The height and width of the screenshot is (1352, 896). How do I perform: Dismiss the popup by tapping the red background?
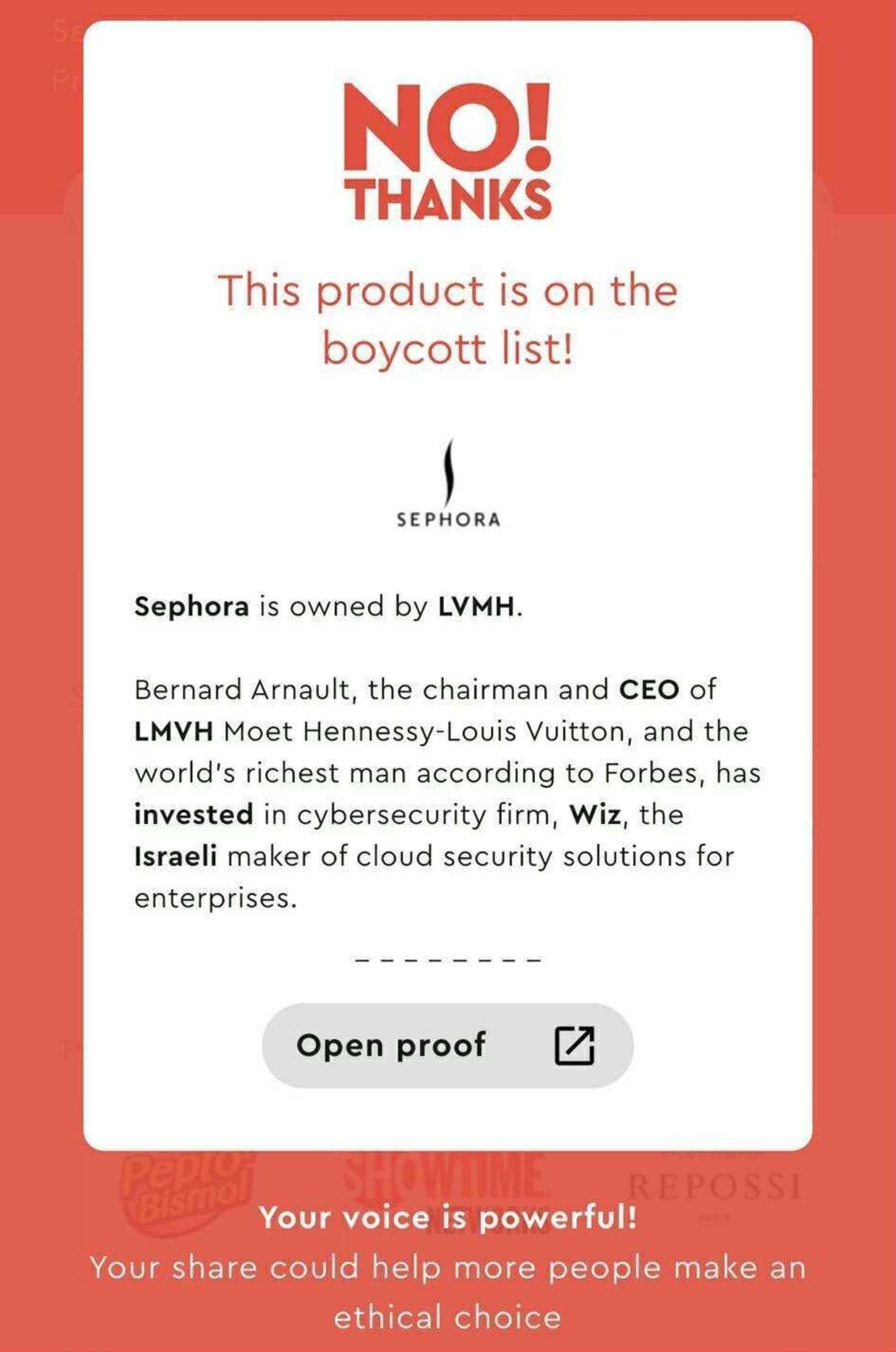(40, 686)
